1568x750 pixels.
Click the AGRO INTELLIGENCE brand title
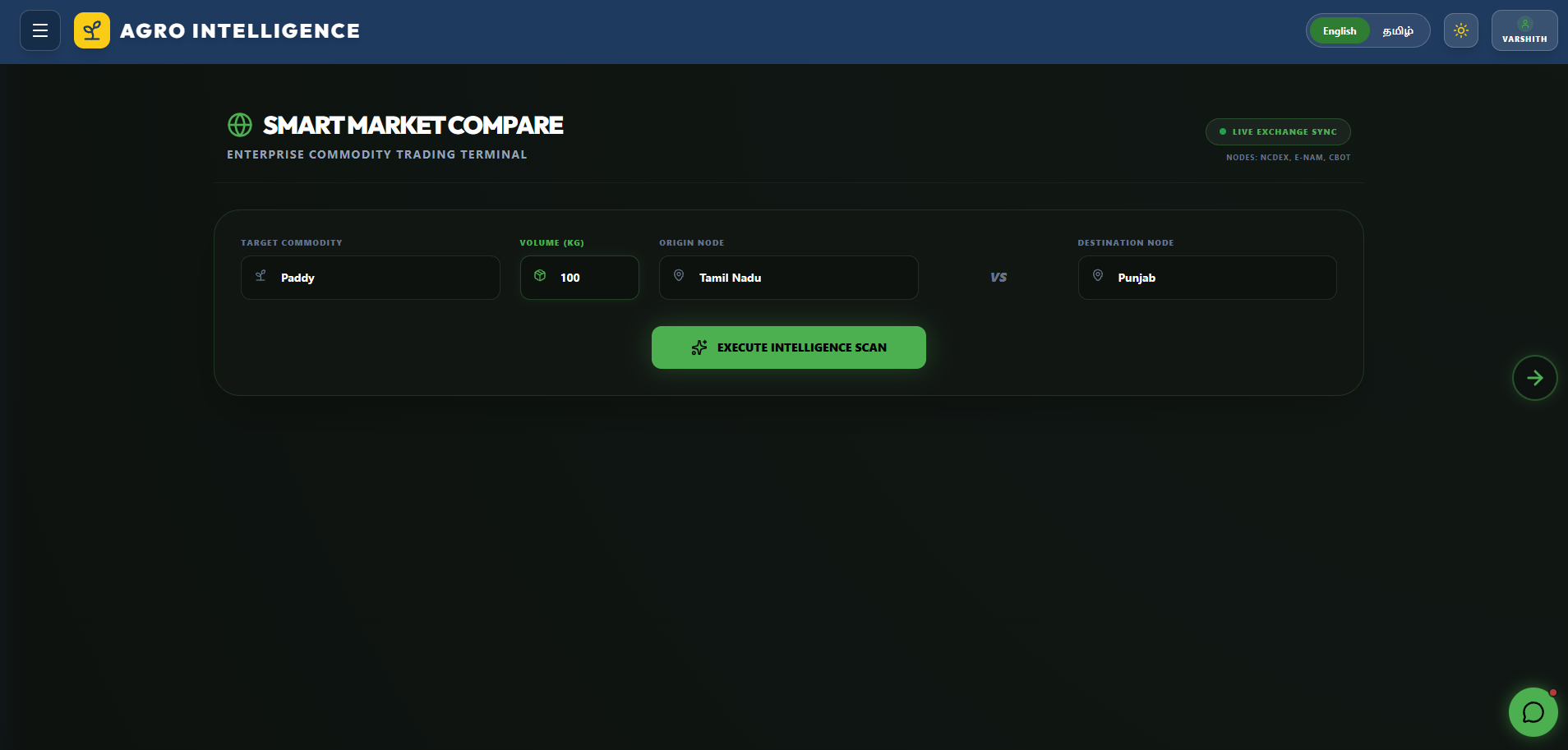pyautogui.click(x=240, y=31)
